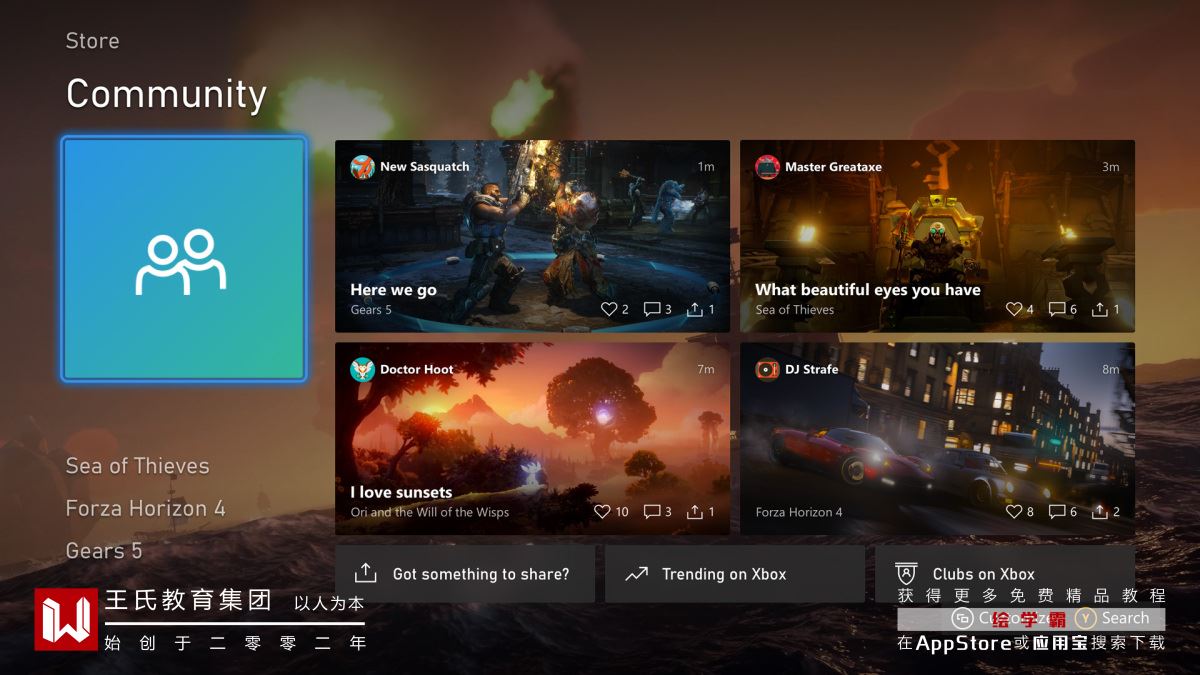
Task: Open Forza Horizon 4 in the list
Action: pos(146,508)
